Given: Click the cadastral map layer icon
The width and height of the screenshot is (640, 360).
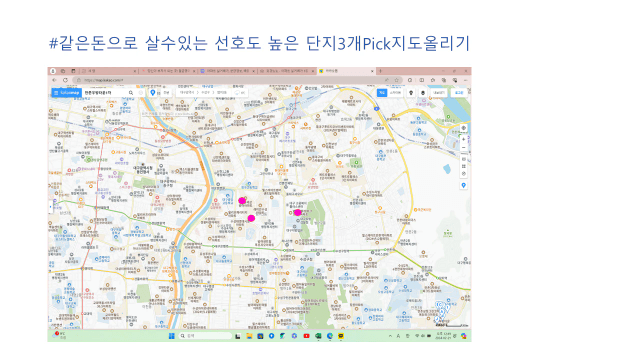Looking at the screenshot, I should (464, 159).
